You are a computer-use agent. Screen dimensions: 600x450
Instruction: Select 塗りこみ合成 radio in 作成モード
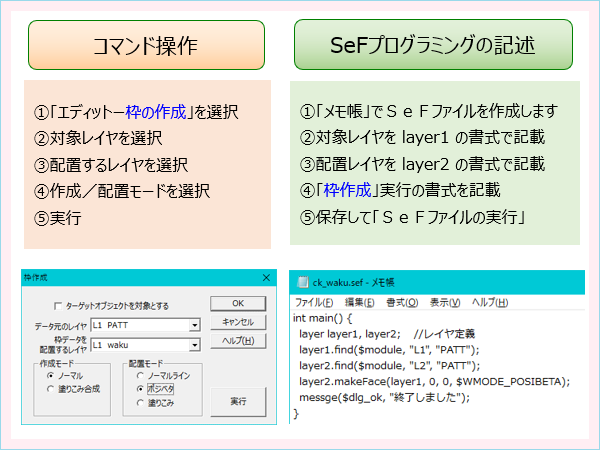40,390
